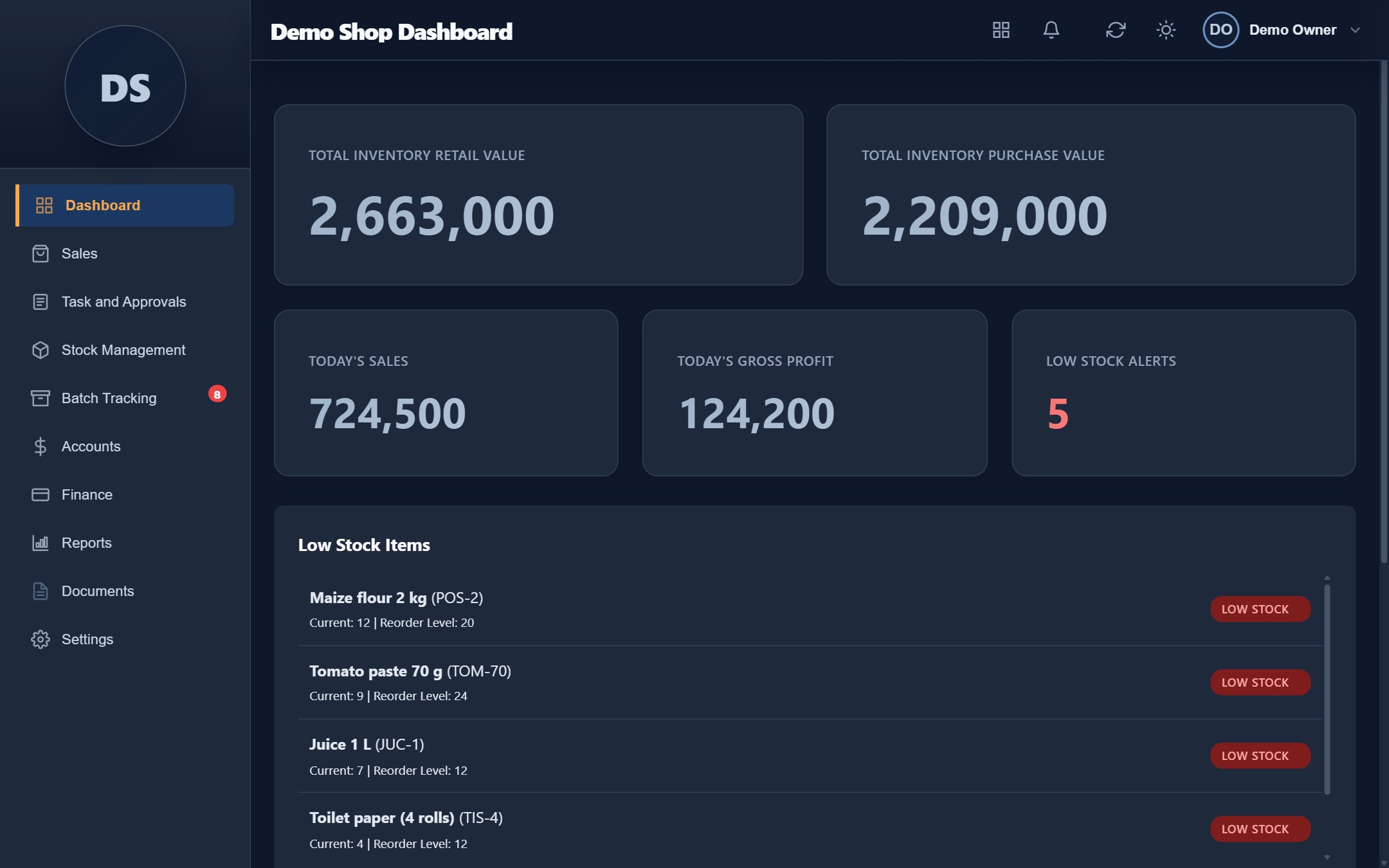Click the DS shop logo

pos(125,86)
